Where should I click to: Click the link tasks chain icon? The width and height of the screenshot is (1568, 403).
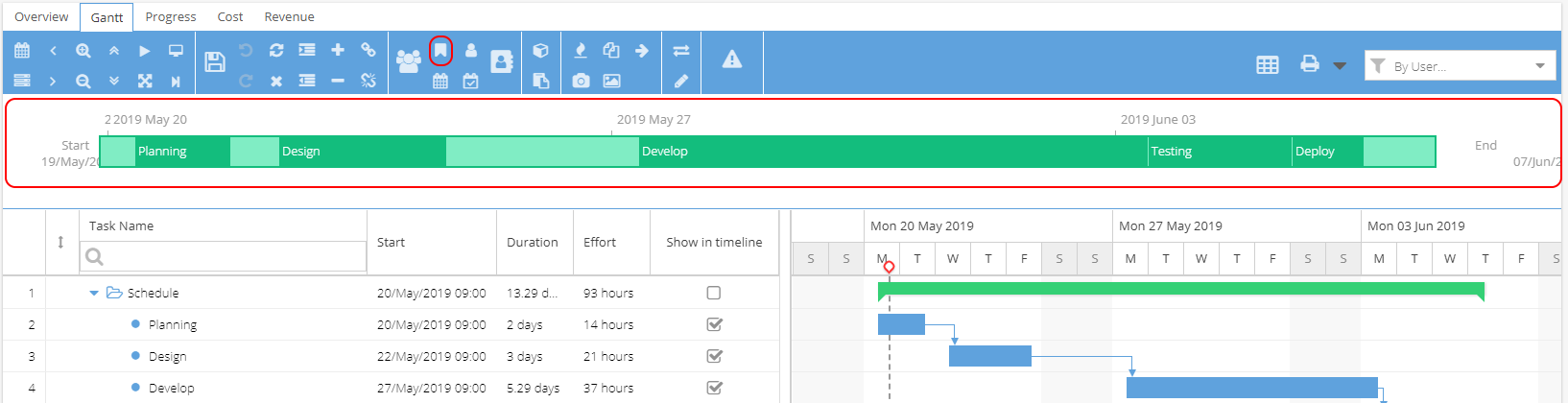point(368,50)
